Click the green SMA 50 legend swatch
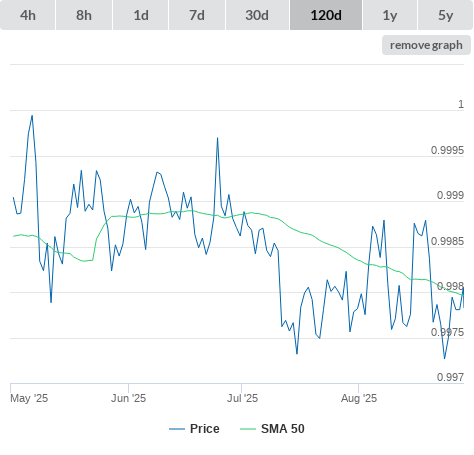This screenshot has height=455, width=474. (248, 429)
